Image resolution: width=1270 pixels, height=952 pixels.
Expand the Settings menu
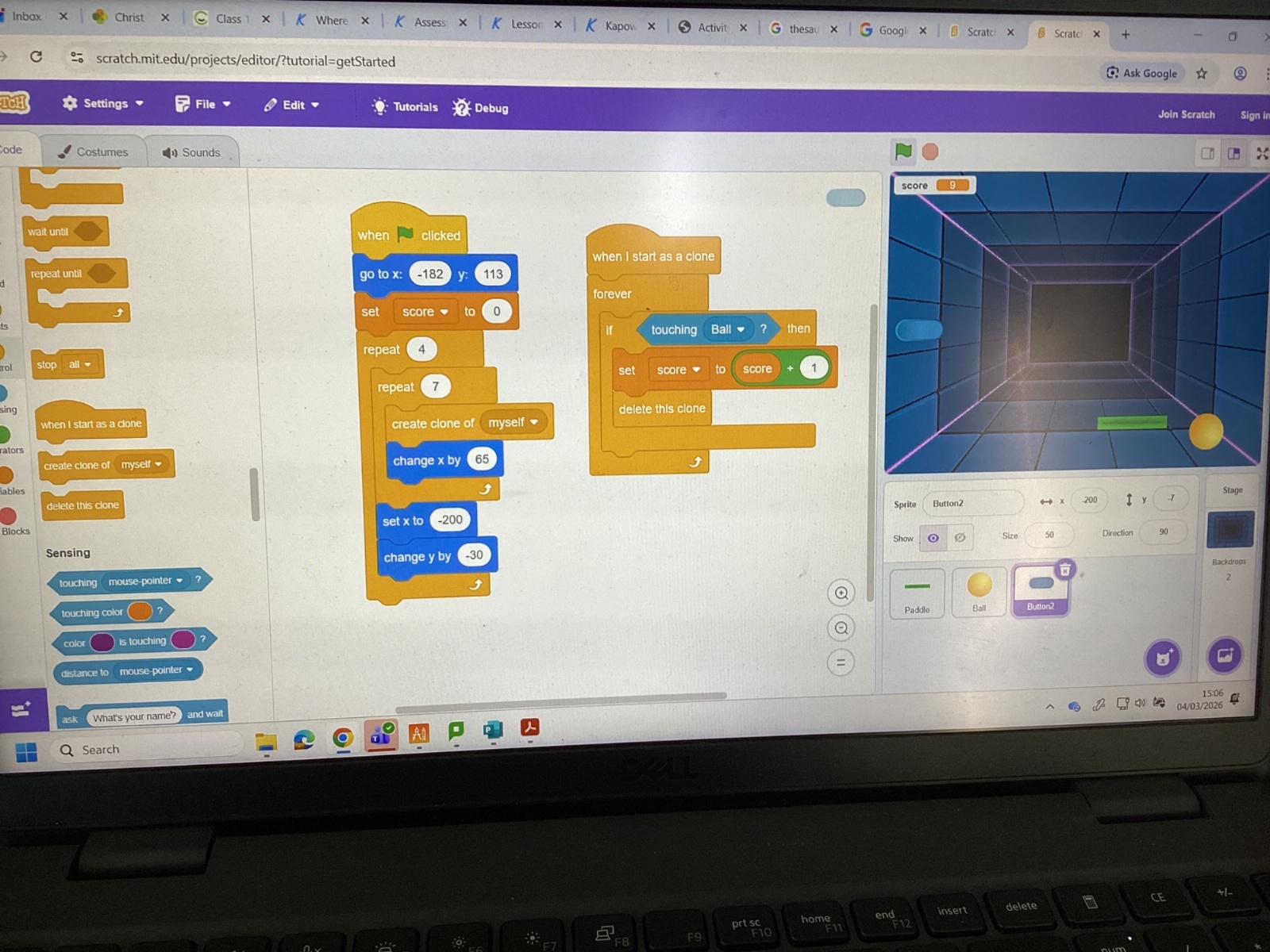tap(103, 103)
